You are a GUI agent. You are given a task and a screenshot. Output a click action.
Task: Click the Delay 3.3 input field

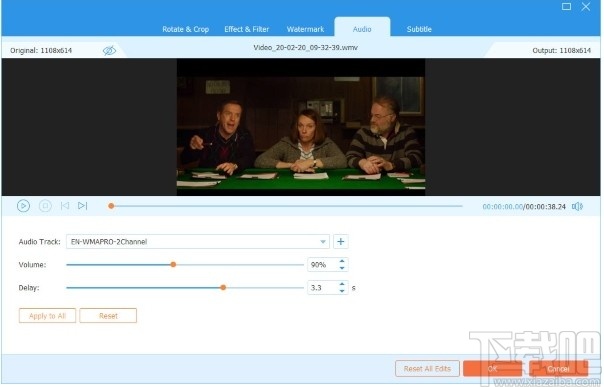pos(323,288)
